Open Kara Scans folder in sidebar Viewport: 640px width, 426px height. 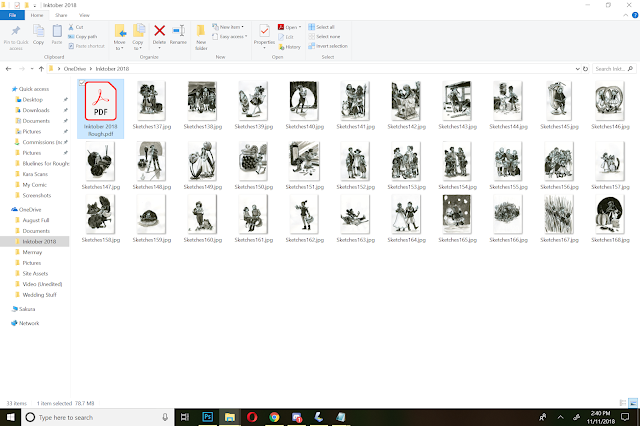click(35, 174)
